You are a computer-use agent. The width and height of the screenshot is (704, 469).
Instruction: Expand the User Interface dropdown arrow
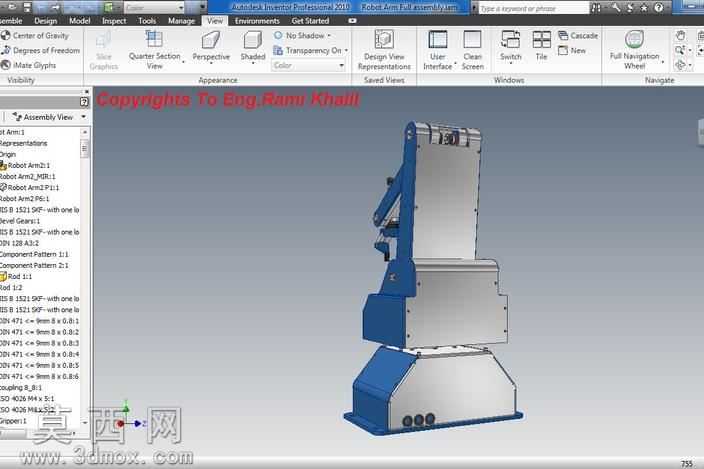point(455,63)
